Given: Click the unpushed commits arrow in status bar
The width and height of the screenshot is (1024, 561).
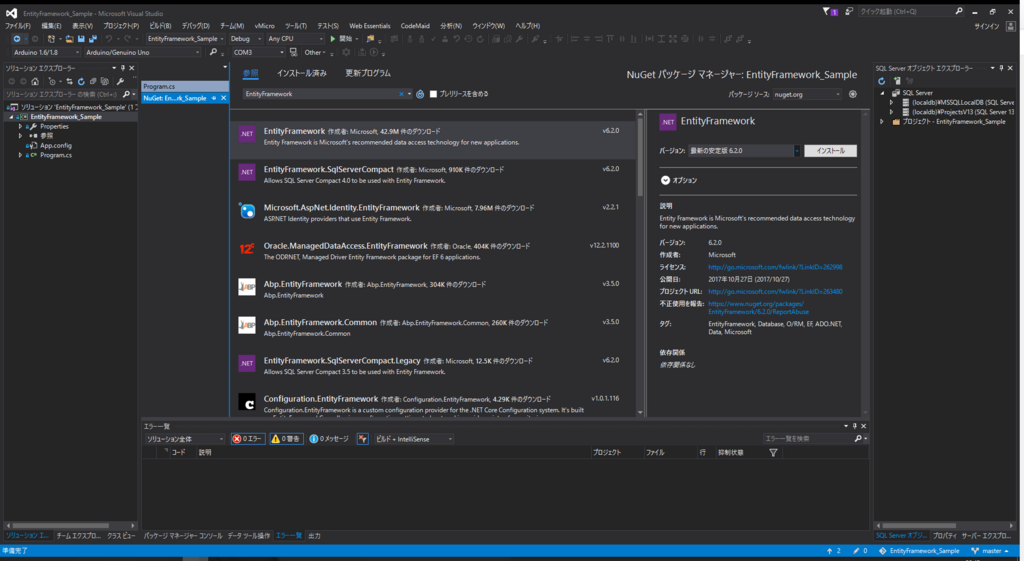Looking at the screenshot, I should pyautogui.click(x=829, y=551).
